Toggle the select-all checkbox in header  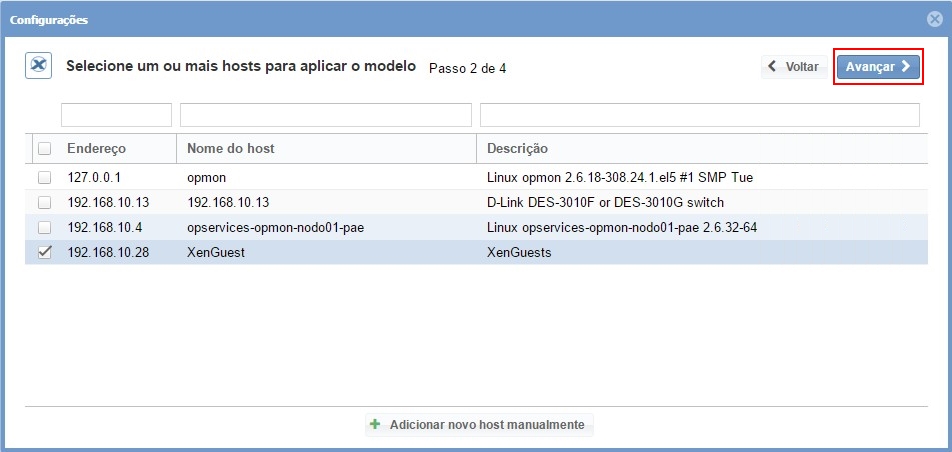click(44, 149)
